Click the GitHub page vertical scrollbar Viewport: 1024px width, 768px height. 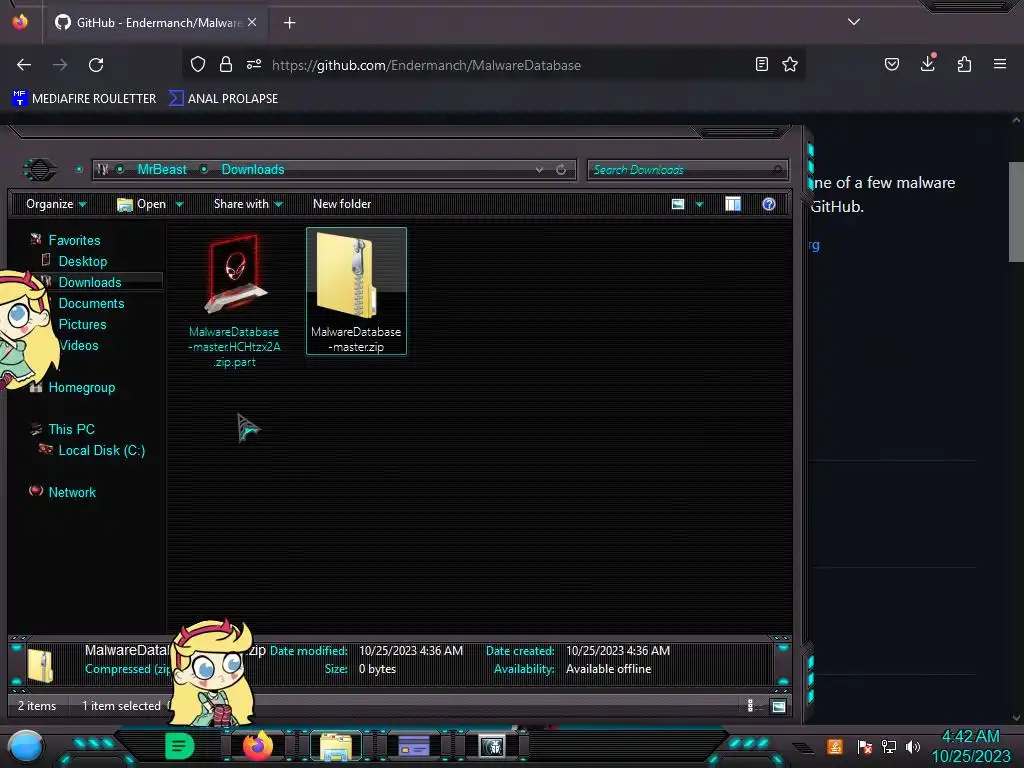click(1016, 212)
